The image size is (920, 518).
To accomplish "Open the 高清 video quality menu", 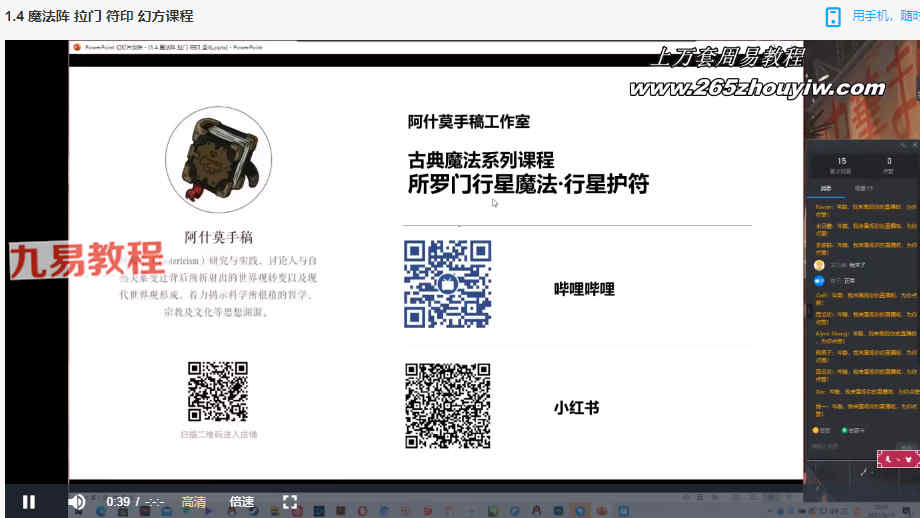I will [194, 502].
